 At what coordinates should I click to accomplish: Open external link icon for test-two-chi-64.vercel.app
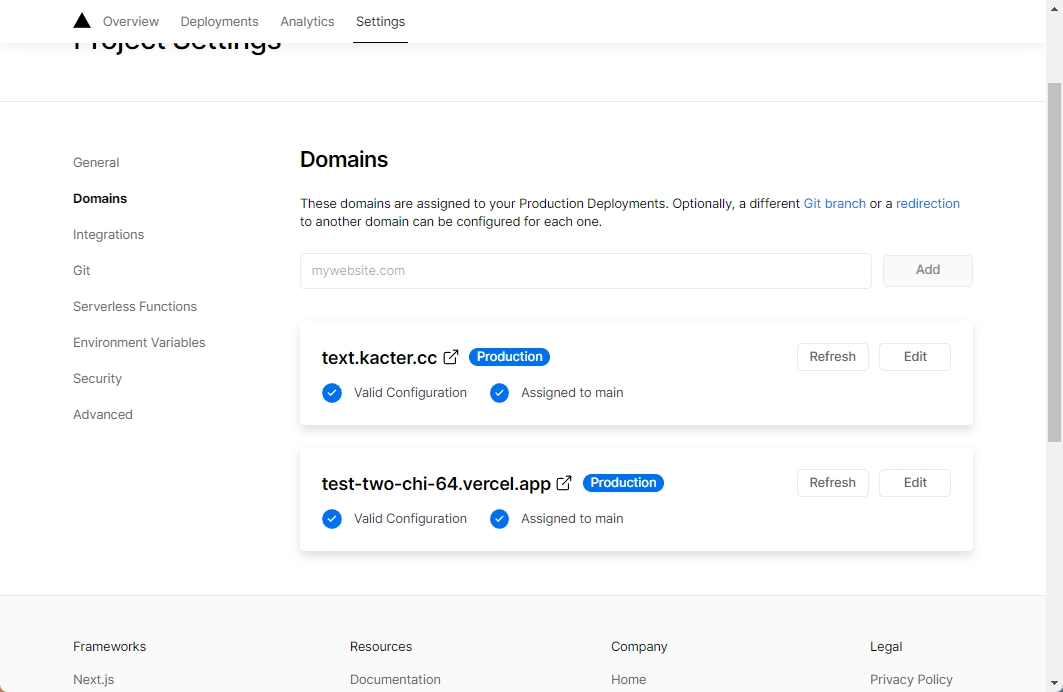point(564,483)
